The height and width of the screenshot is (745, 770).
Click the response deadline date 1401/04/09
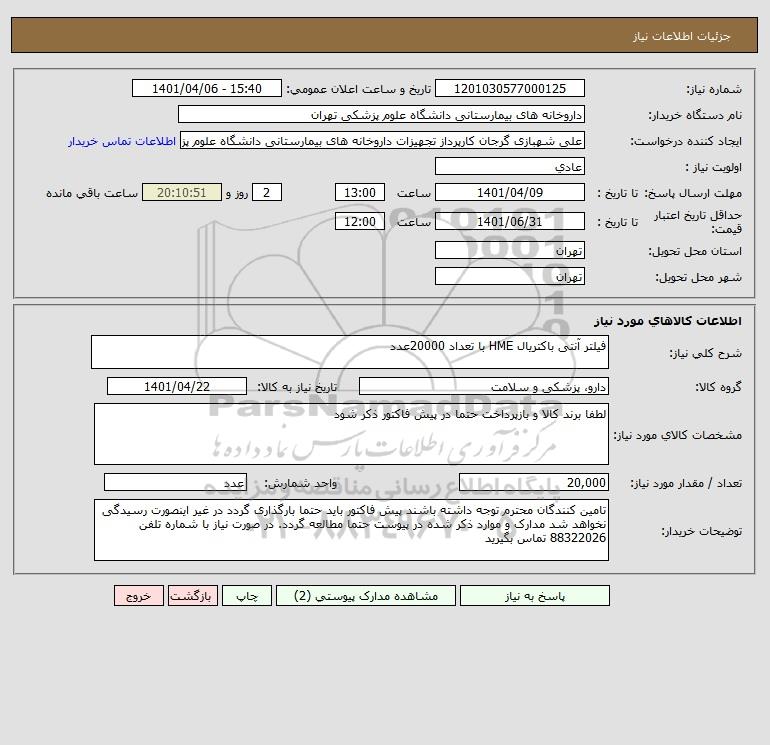(510, 193)
